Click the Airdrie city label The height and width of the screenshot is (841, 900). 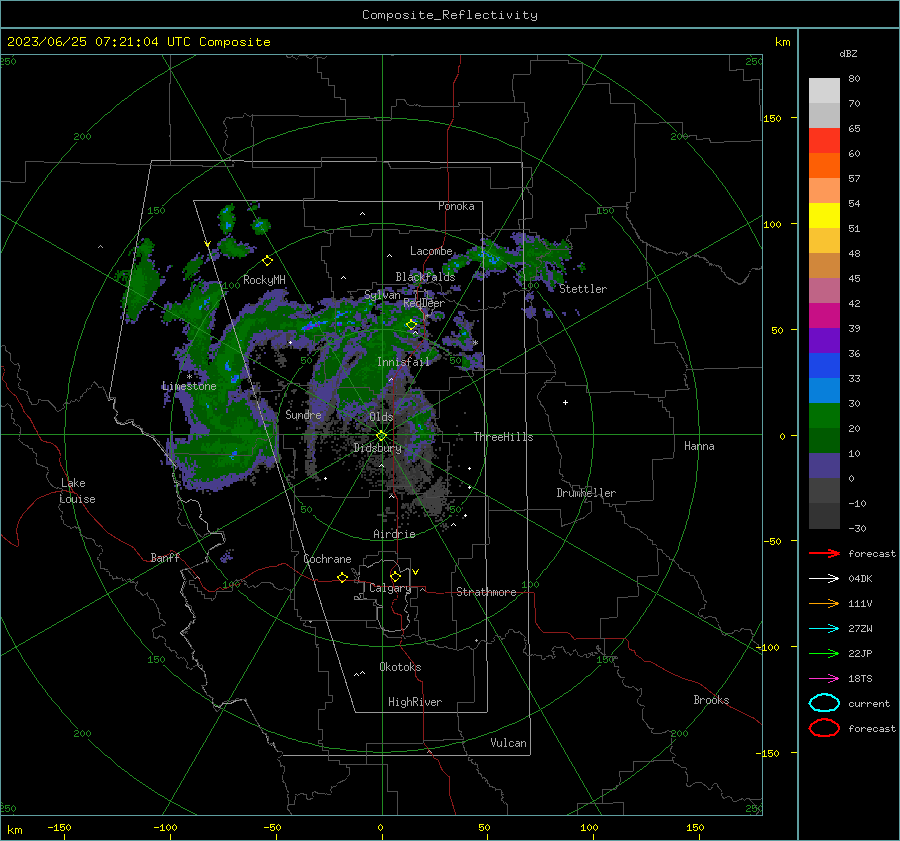click(394, 534)
